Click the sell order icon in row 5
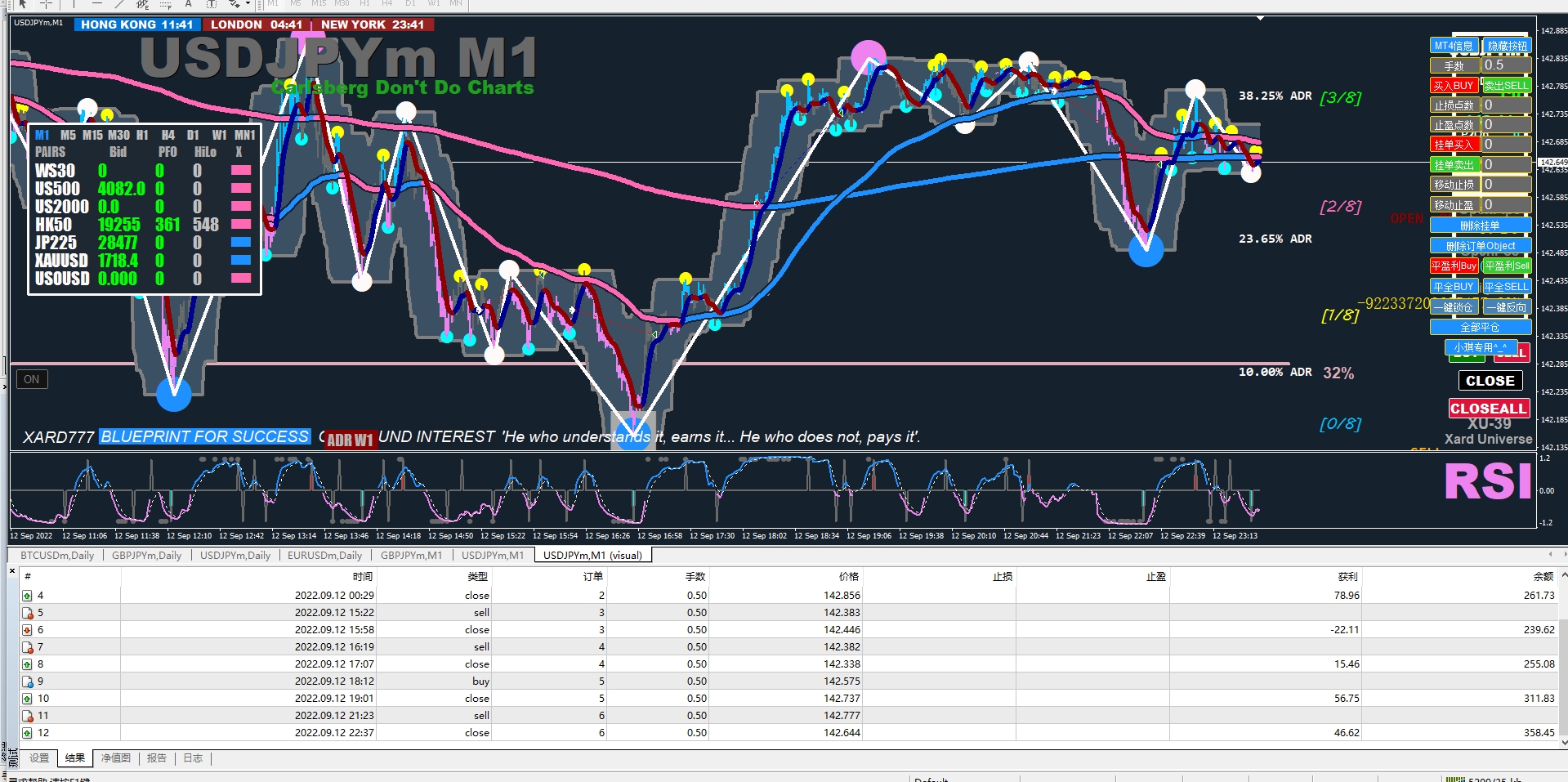1568x782 pixels. (27, 613)
